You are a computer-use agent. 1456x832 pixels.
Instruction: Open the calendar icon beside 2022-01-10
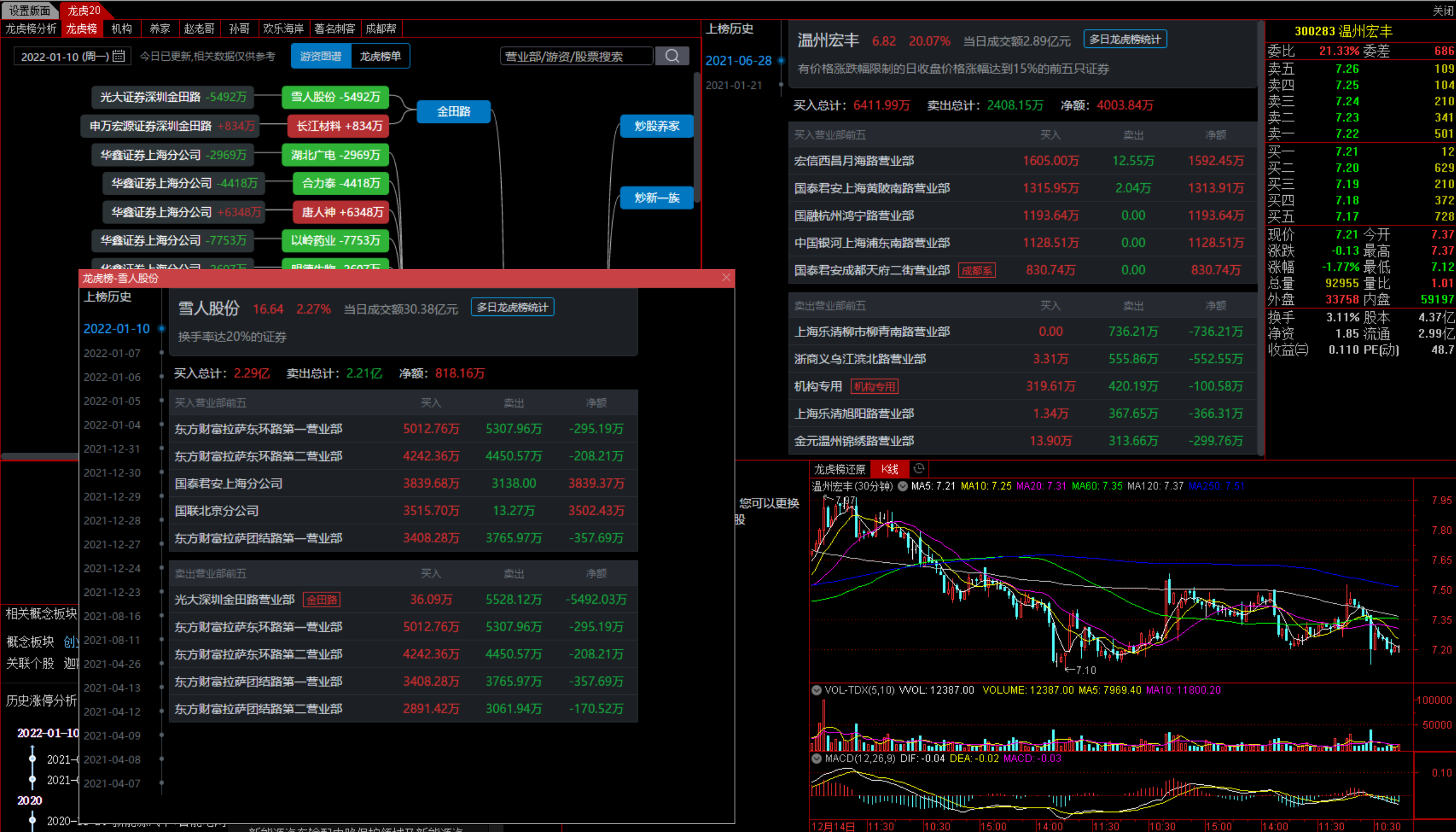[x=119, y=56]
